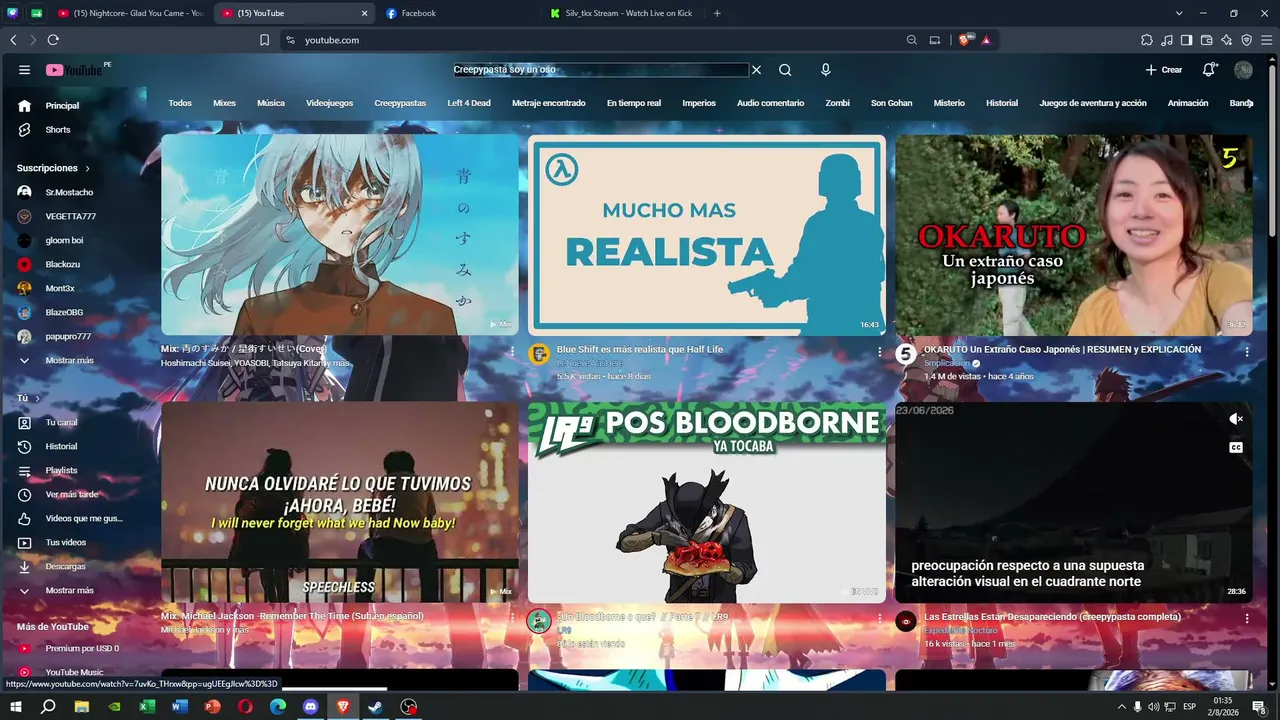Image resolution: width=1280 pixels, height=720 pixels.
Task: Play the MUCHO MAS REALISTA video thumbnail
Action: [x=707, y=235]
